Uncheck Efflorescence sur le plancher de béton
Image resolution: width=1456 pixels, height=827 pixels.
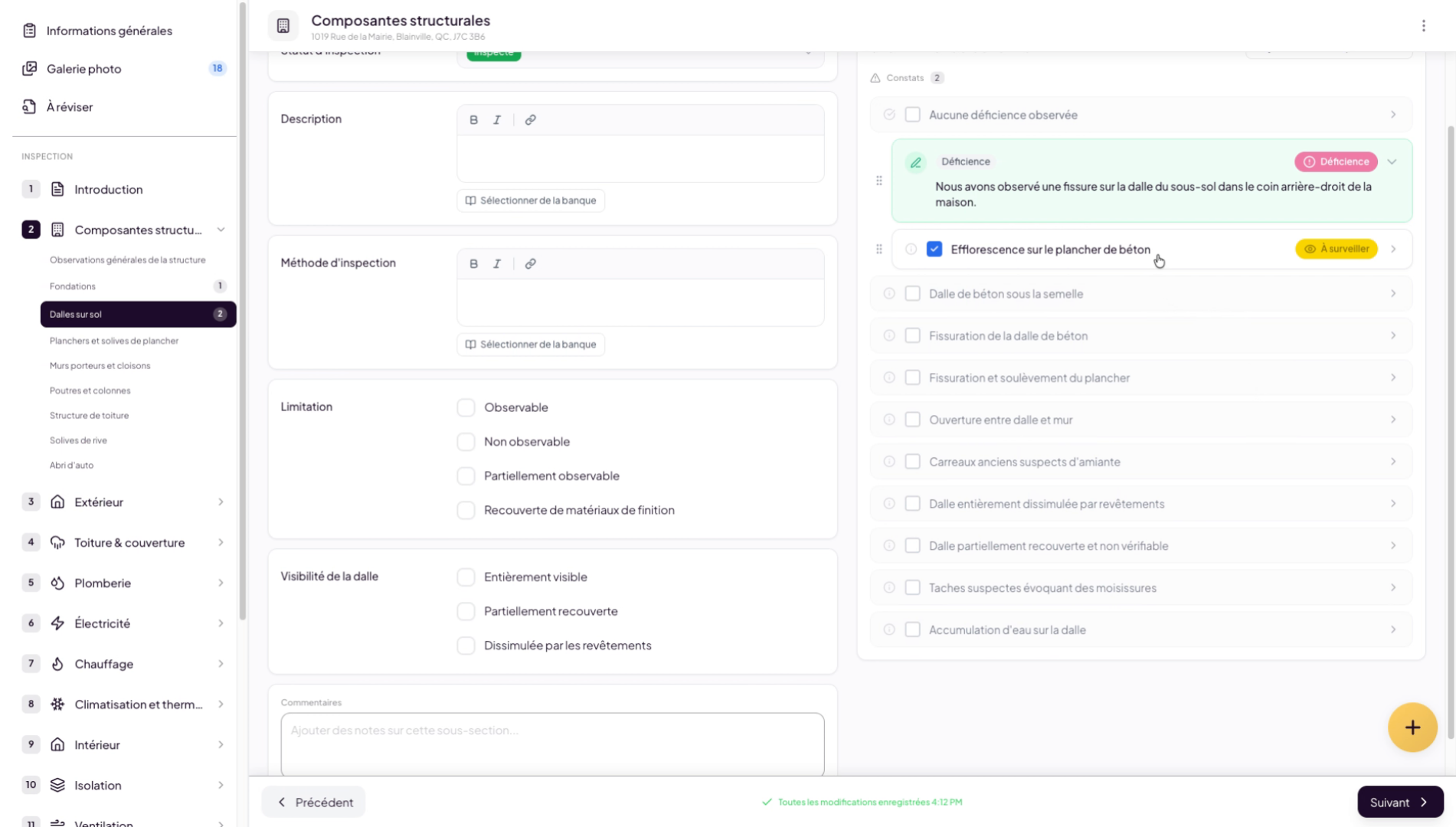[934, 250]
